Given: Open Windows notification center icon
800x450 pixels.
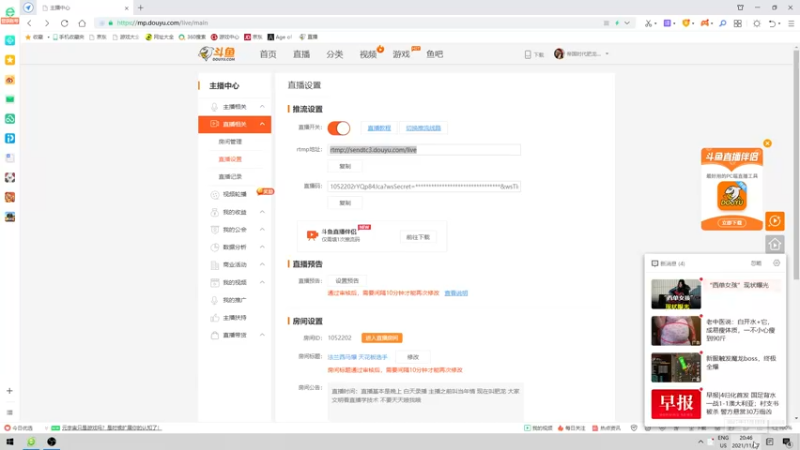Looking at the screenshot, I should [x=787, y=442].
